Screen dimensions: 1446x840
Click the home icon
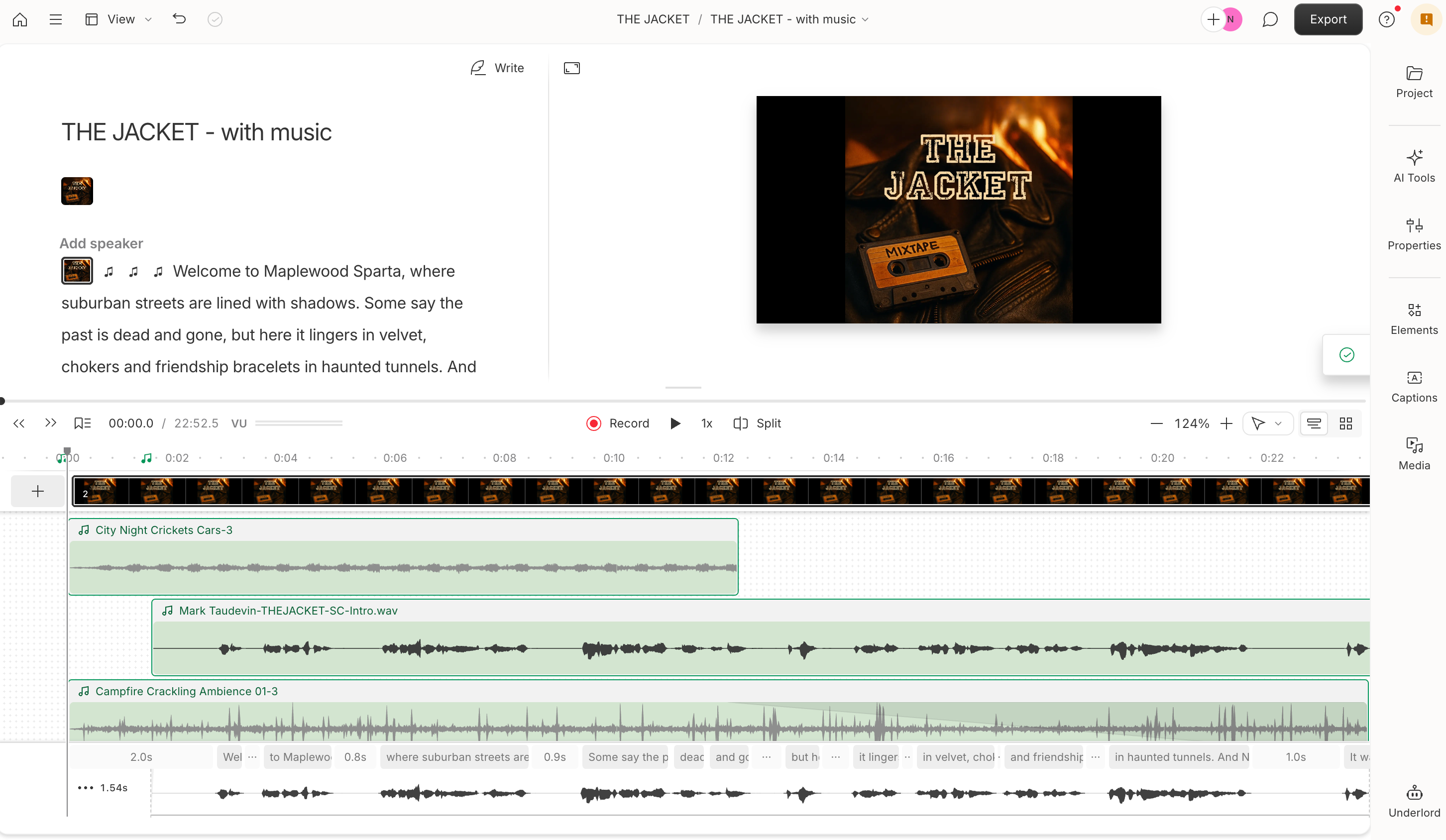[19, 19]
